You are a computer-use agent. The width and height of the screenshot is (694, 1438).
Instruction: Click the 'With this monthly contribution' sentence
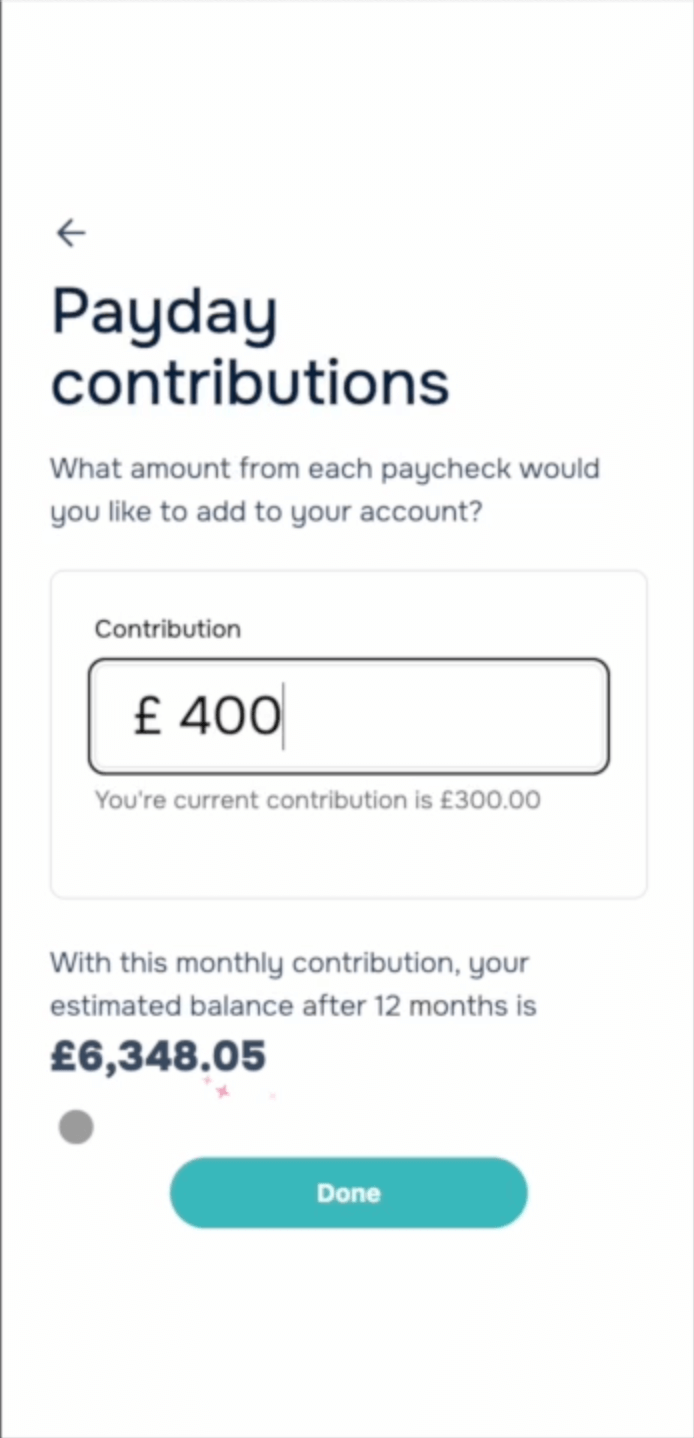click(293, 984)
